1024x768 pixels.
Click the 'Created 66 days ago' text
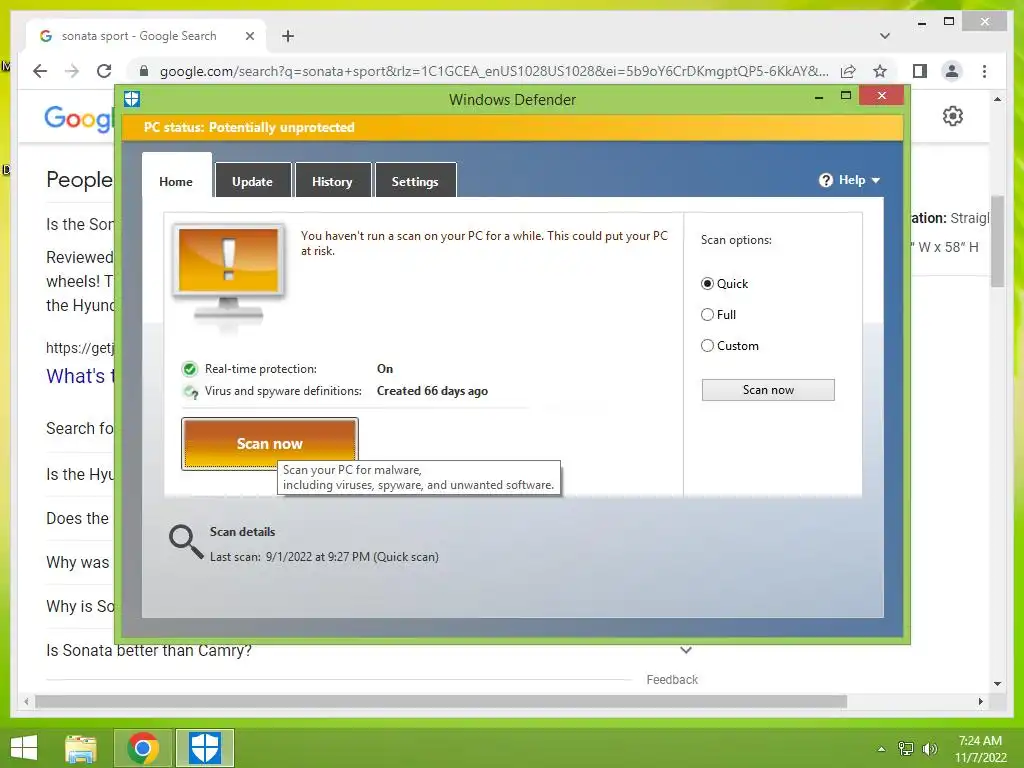click(432, 391)
